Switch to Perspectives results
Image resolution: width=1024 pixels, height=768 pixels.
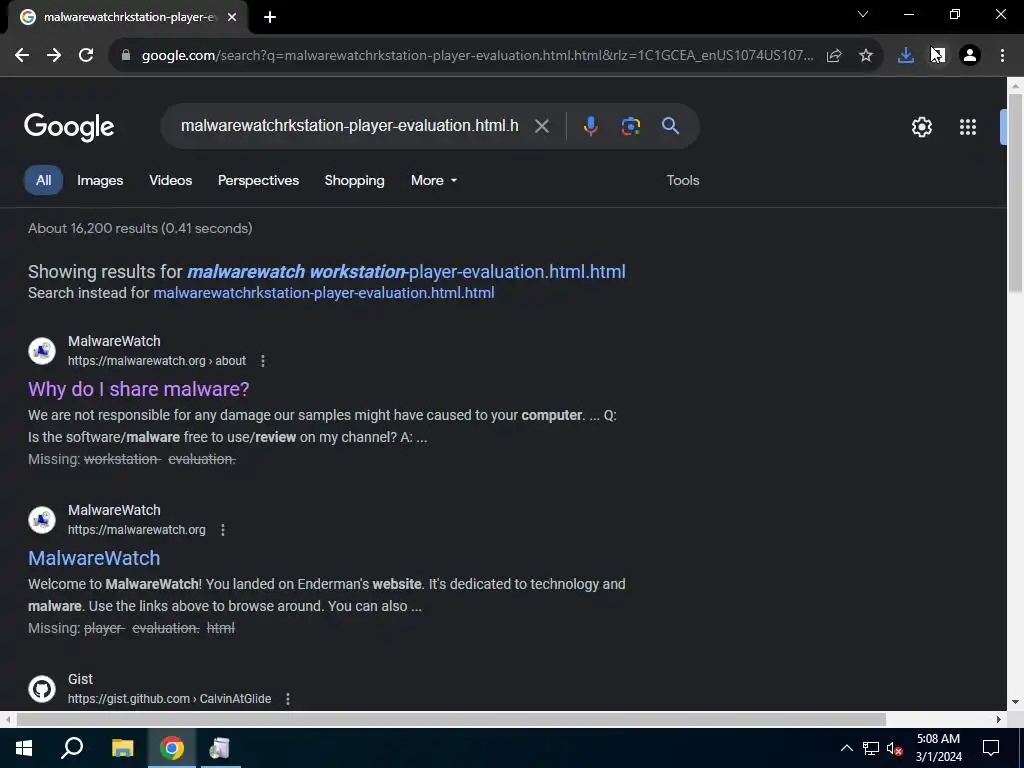click(x=258, y=180)
